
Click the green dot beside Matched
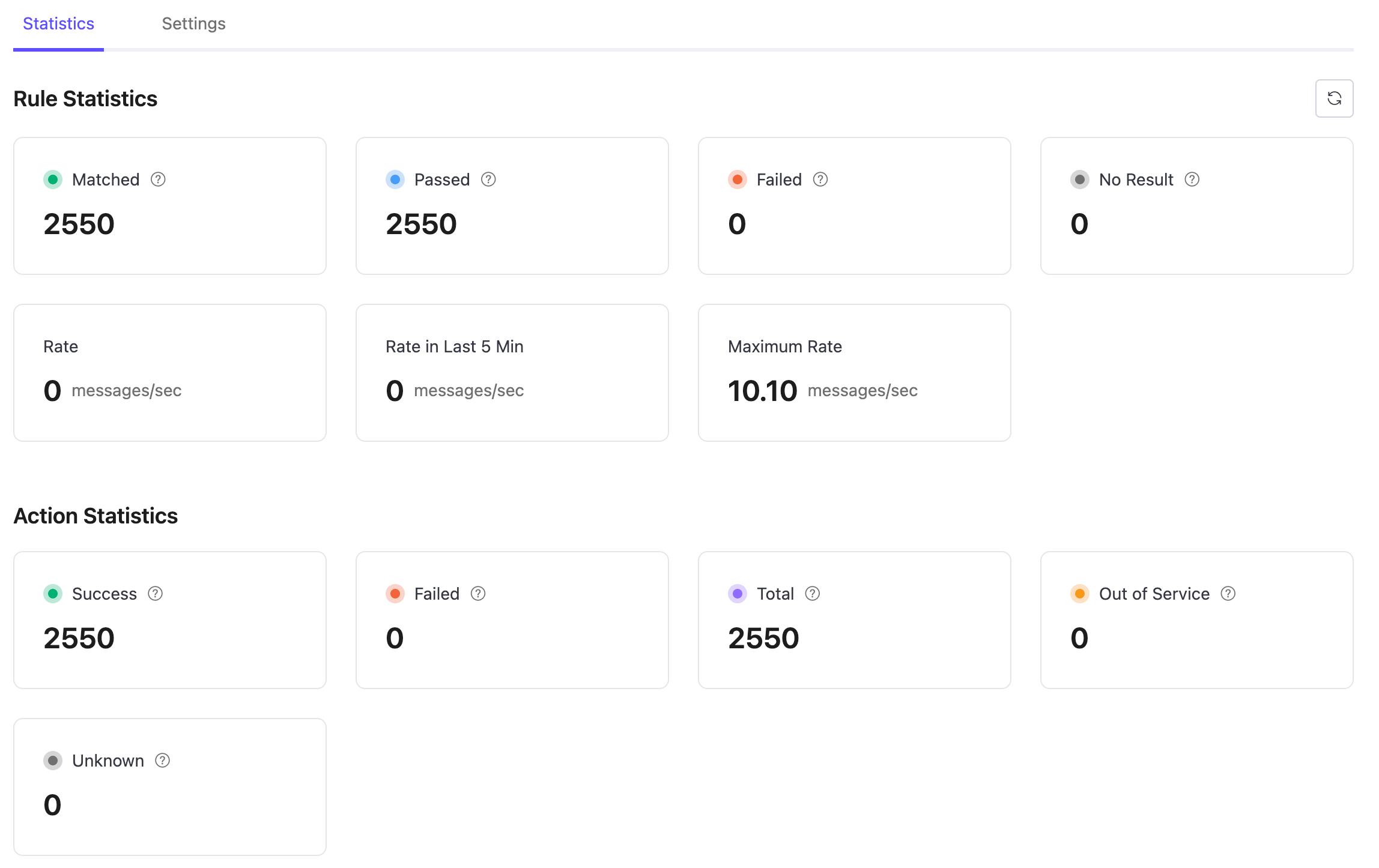(x=53, y=179)
